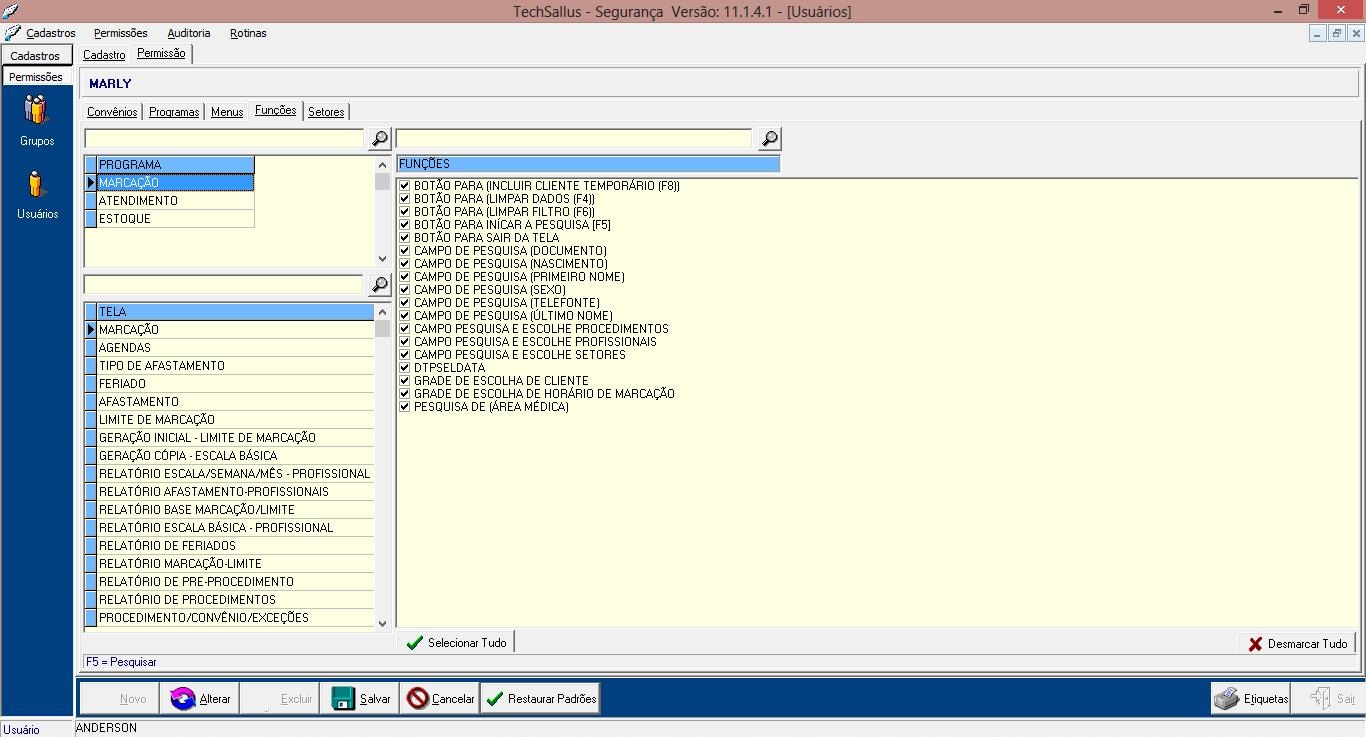
Task: Toggle CAMPO DE PESQUISA (DOCUMENTO) checkbox
Action: point(405,251)
